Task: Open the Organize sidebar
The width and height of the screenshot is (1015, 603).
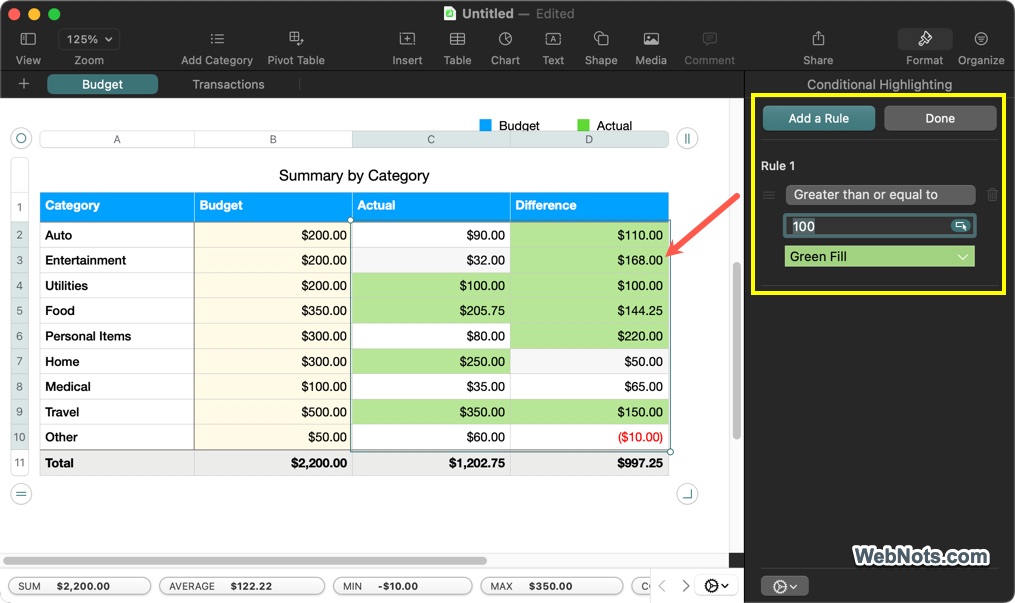Action: [981, 39]
